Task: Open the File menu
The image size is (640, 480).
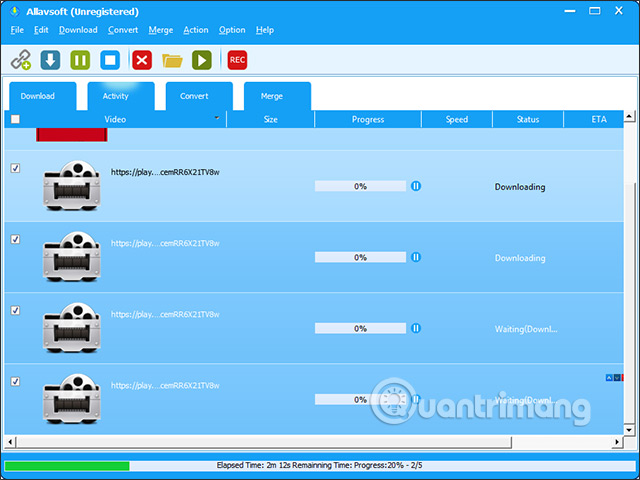Action: (17, 30)
